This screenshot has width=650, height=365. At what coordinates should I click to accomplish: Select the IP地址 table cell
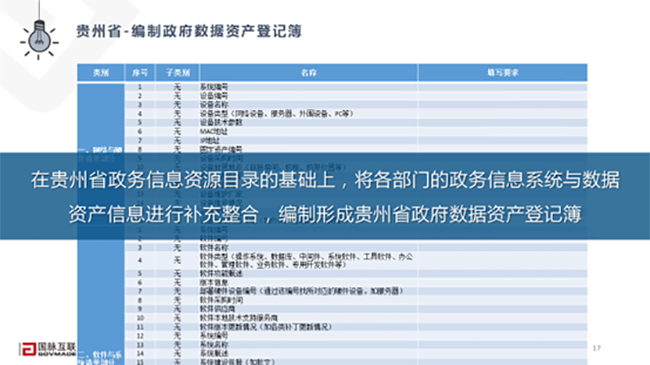click(x=308, y=141)
